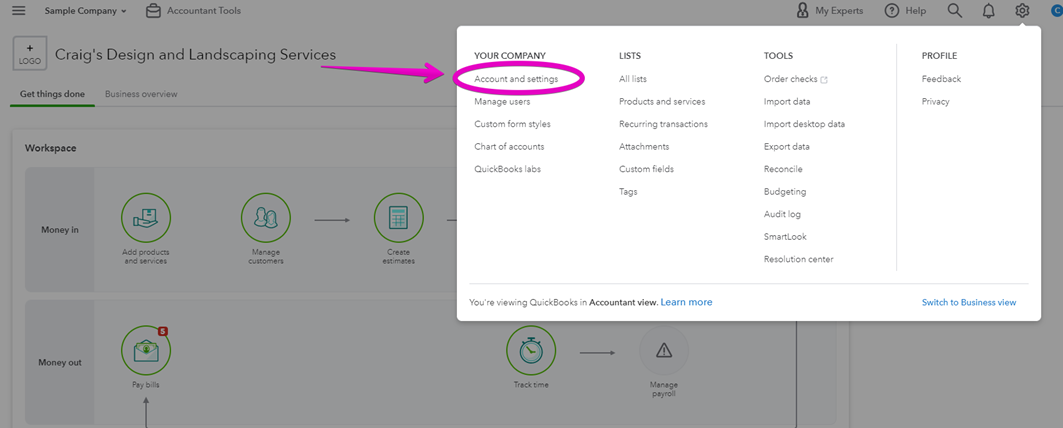Select Order checks tool
Viewport: 1063px width, 428px height.
(x=790, y=79)
